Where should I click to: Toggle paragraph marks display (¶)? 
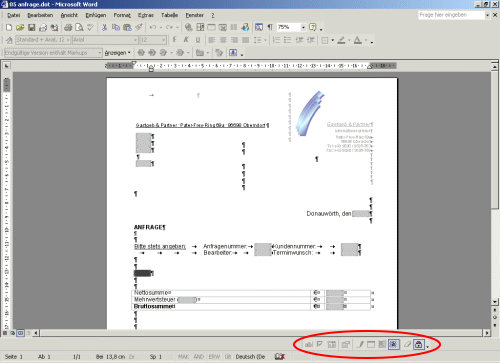coord(270,27)
